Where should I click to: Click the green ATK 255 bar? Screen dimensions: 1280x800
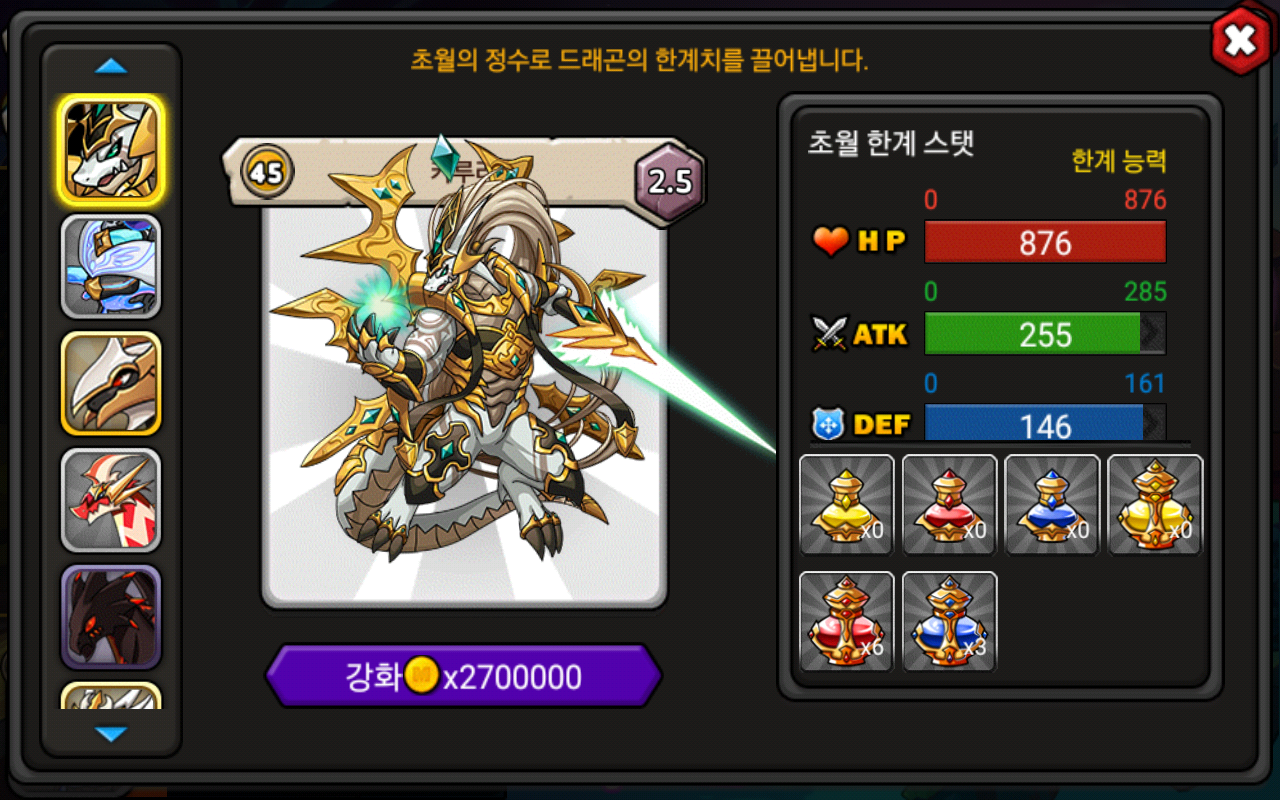(x=1045, y=334)
